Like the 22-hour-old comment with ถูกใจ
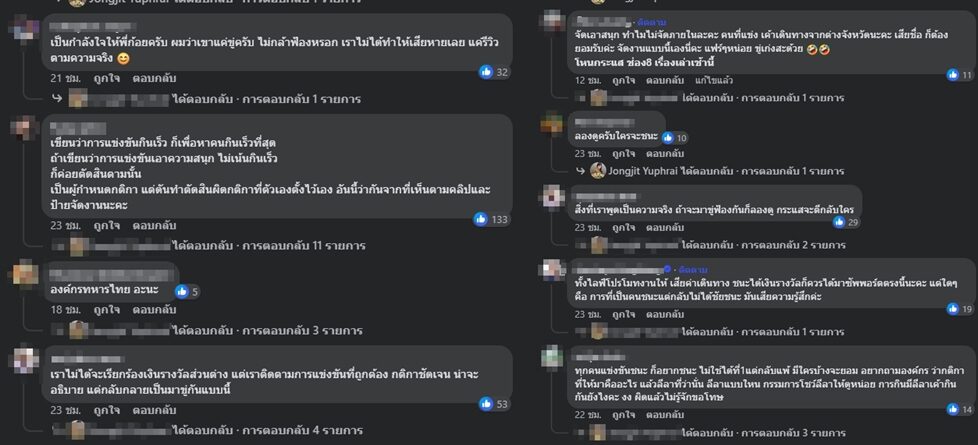Viewport: 978px width, 445px height. click(625, 415)
